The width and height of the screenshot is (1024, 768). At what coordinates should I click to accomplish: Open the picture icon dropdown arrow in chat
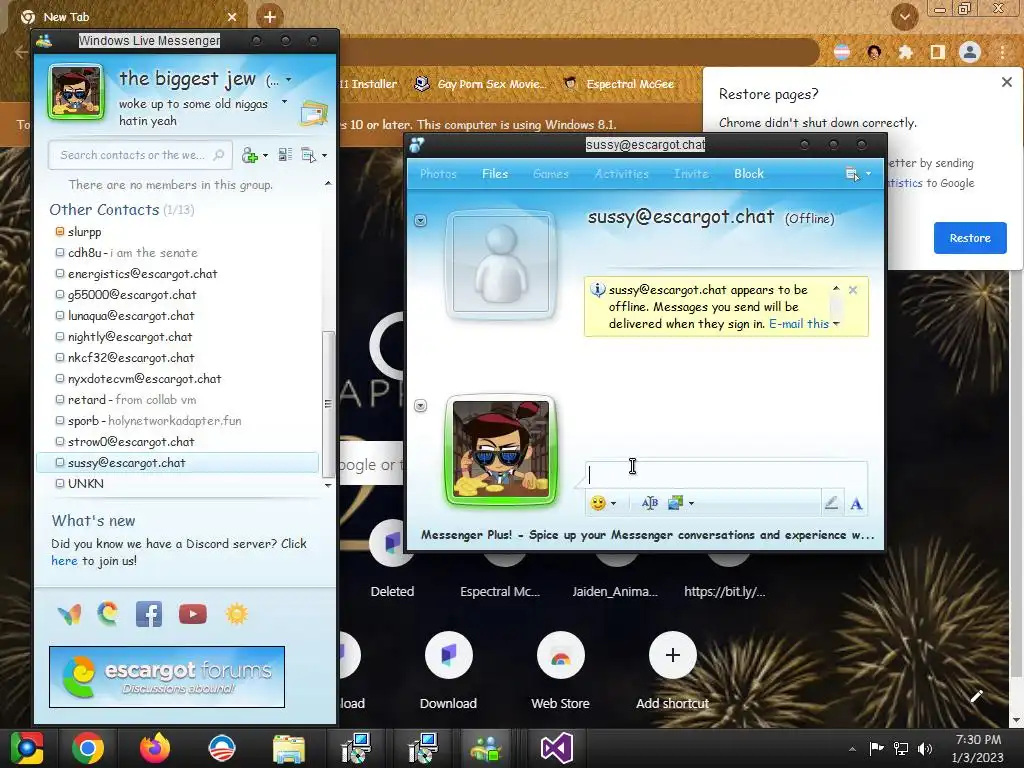point(691,504)
